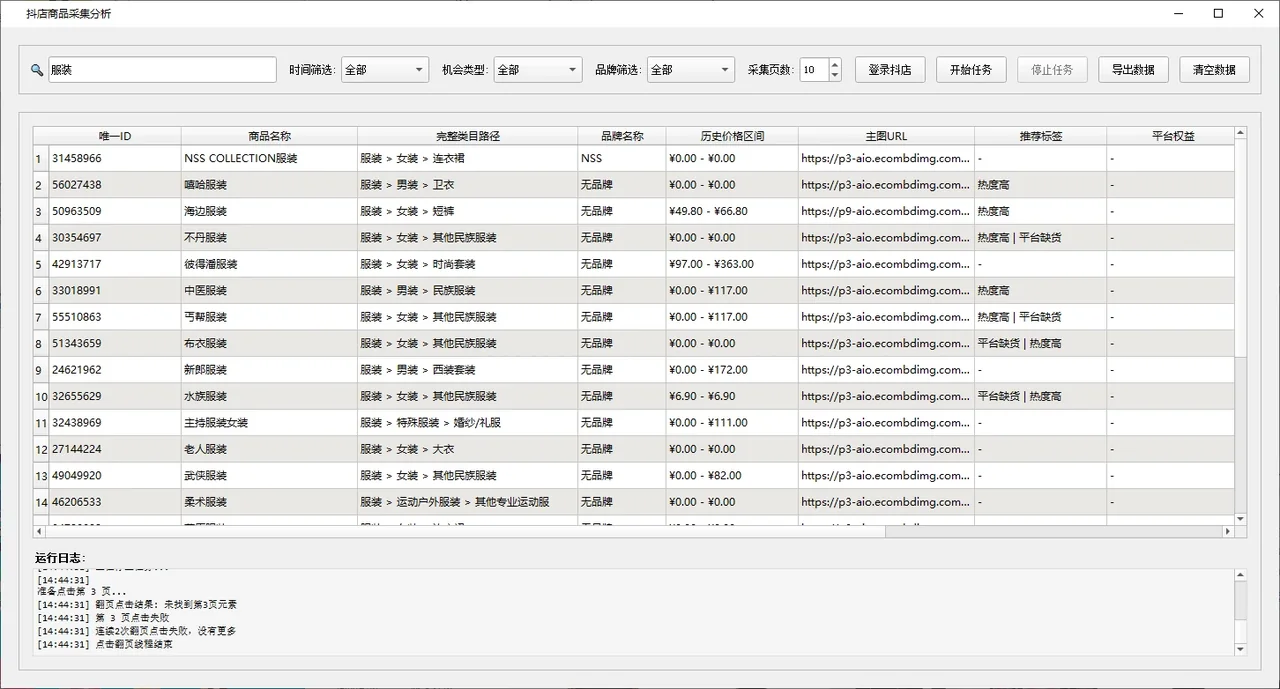Image resolution: width=1280 pixels, height=689 pixels.
Task: Select the ID cell 56027438
Action: point(115,185)
